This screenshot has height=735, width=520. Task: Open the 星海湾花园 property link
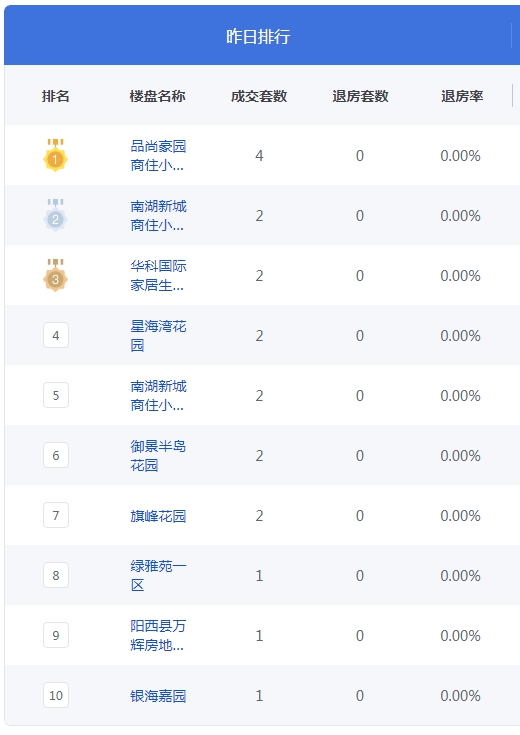(158, 336)
